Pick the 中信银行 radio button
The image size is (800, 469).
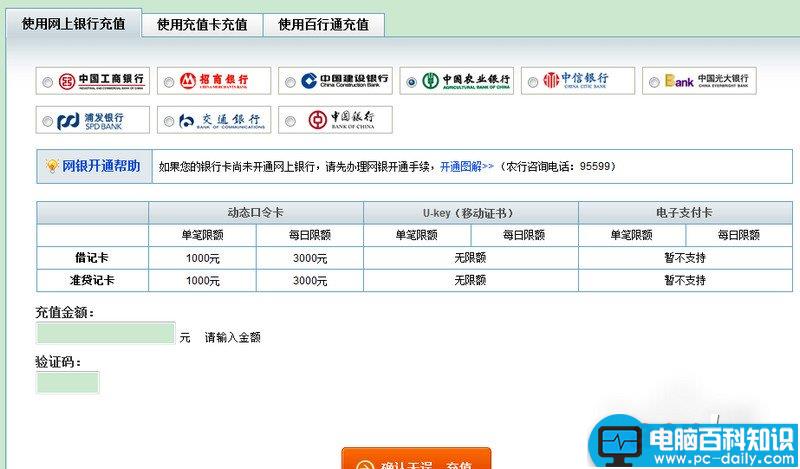click(x=533, y=82)
